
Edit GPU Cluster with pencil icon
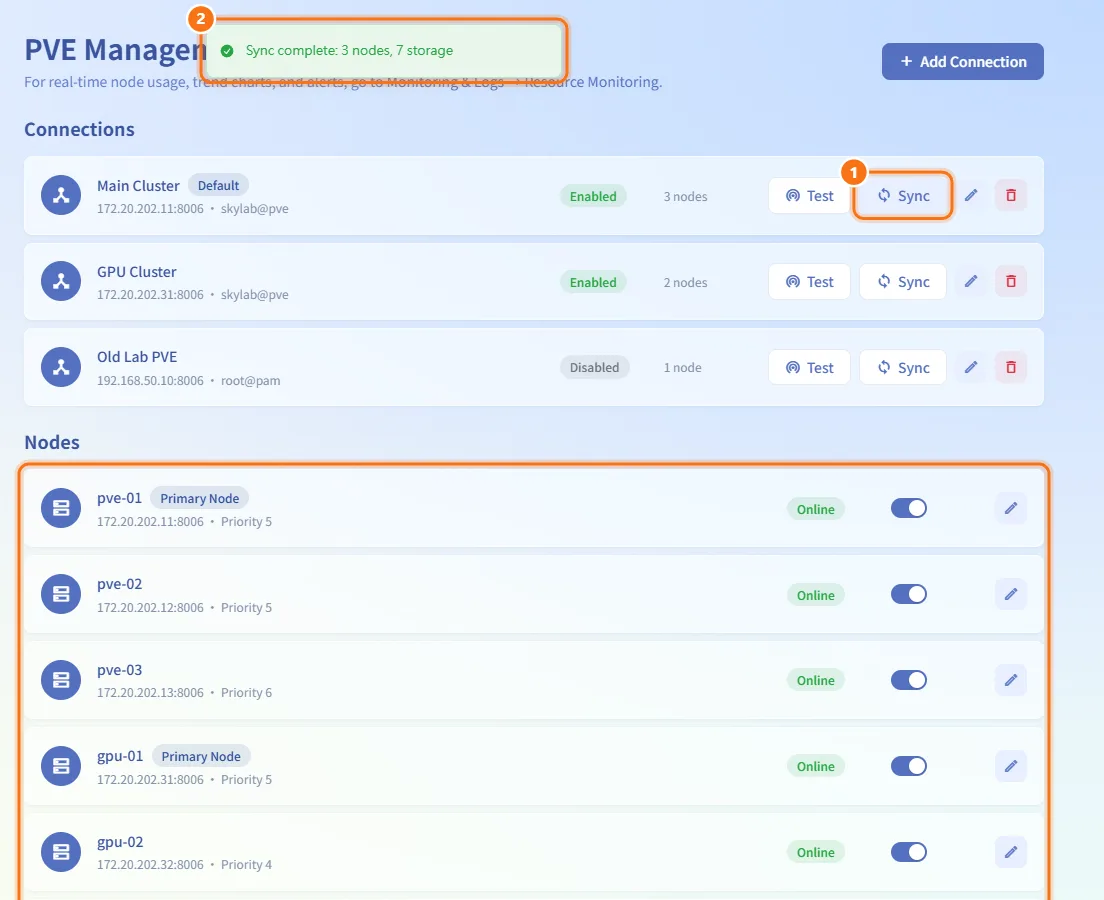971,281
